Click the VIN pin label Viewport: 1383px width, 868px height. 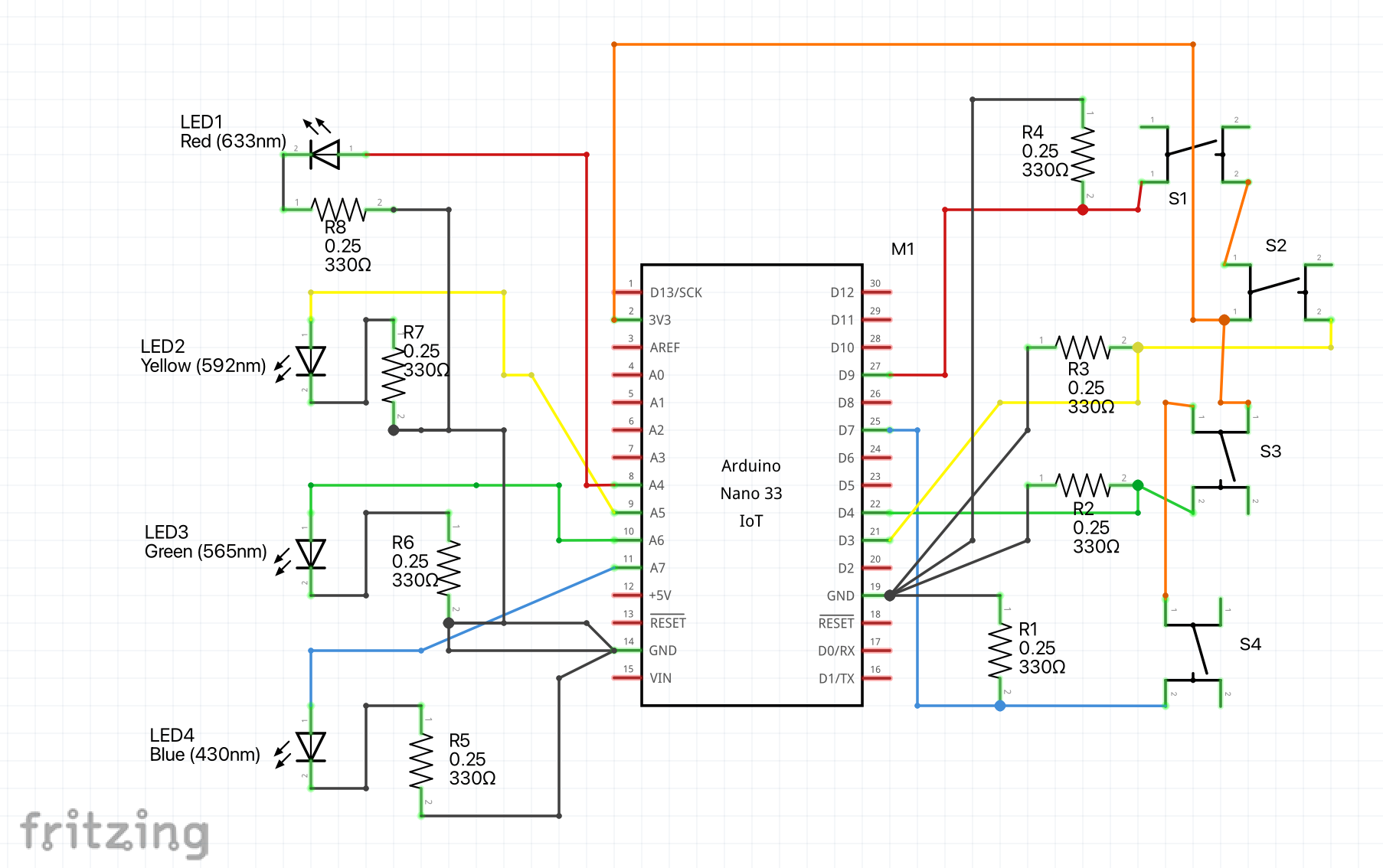(660, 678)
